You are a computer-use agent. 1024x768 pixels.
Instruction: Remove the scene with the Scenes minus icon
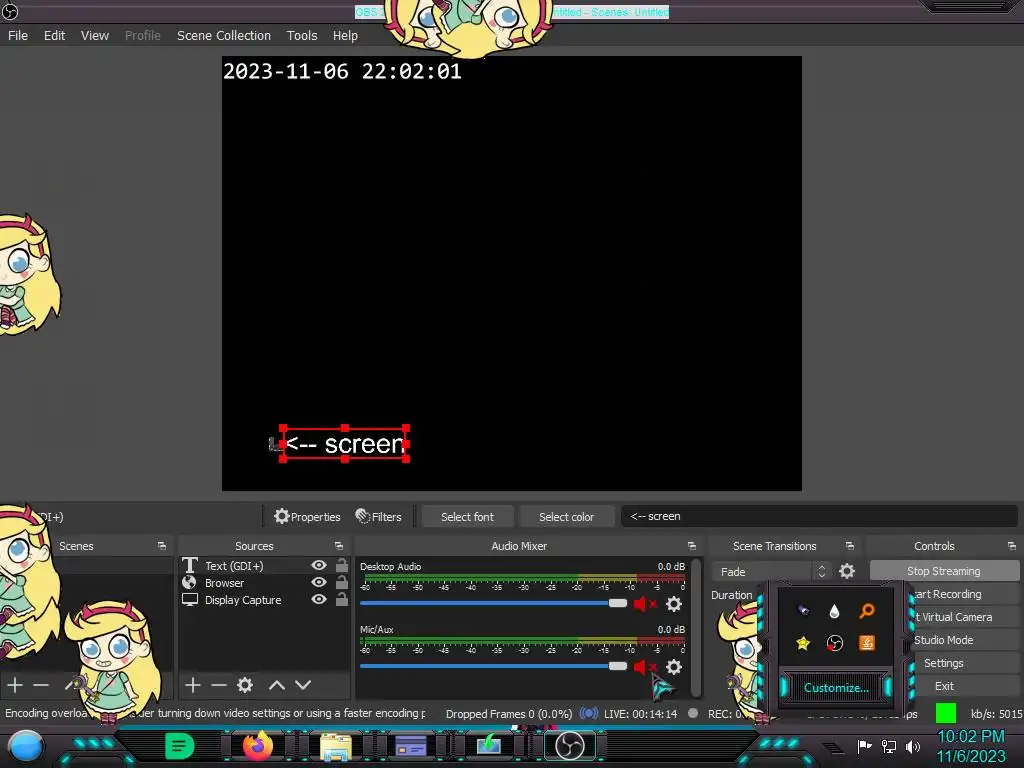[x=41, y=685]
